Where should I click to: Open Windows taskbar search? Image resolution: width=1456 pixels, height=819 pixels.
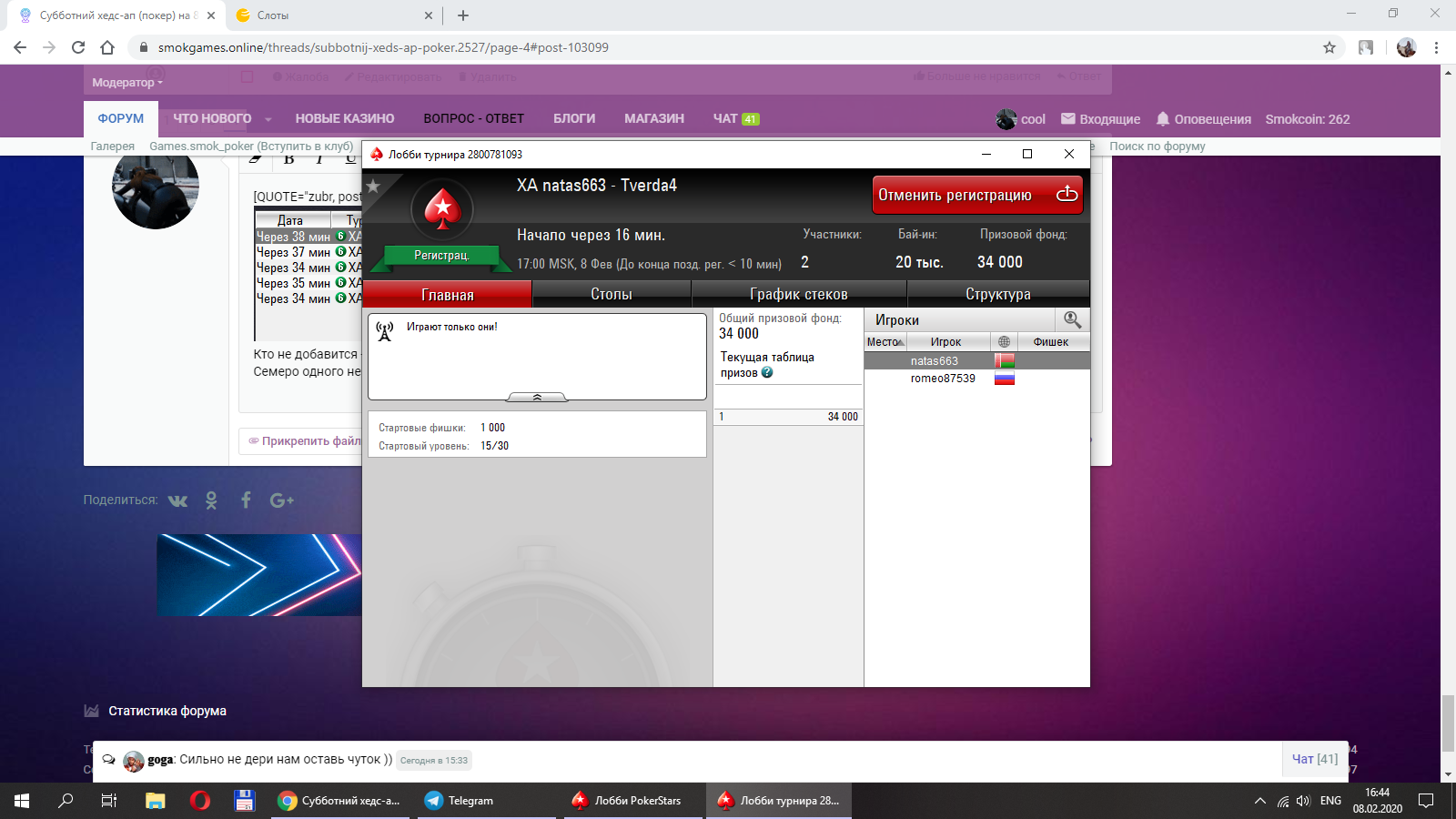[66, 801]
